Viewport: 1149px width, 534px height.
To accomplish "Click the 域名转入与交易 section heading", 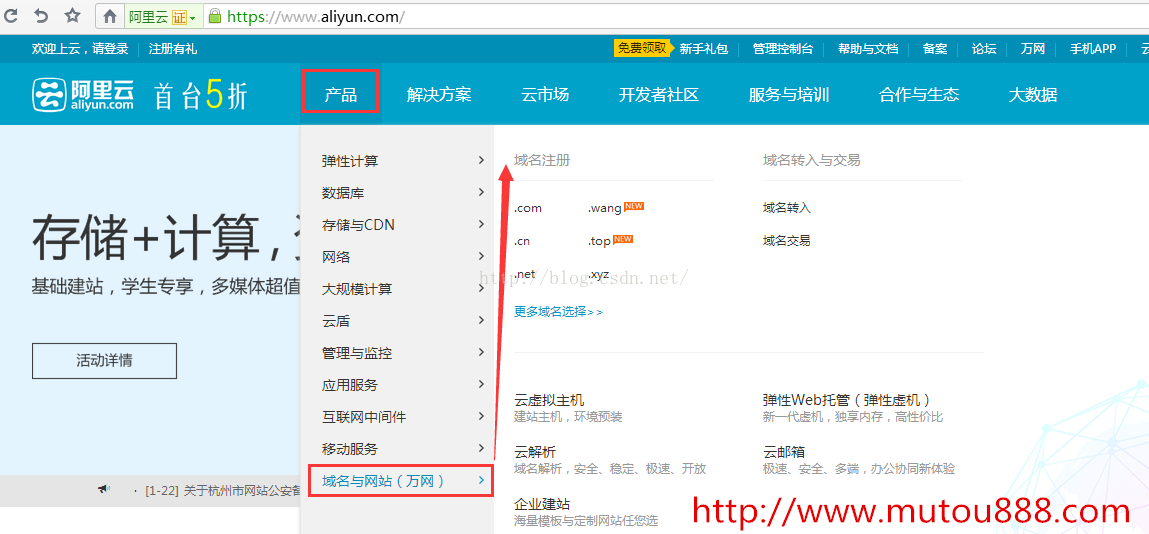I will 811,160.
